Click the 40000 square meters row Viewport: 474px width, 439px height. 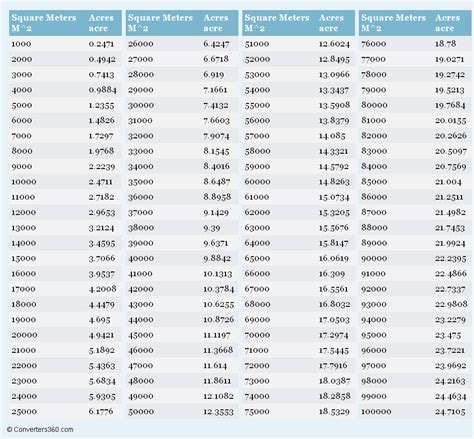tap(182, 258)
